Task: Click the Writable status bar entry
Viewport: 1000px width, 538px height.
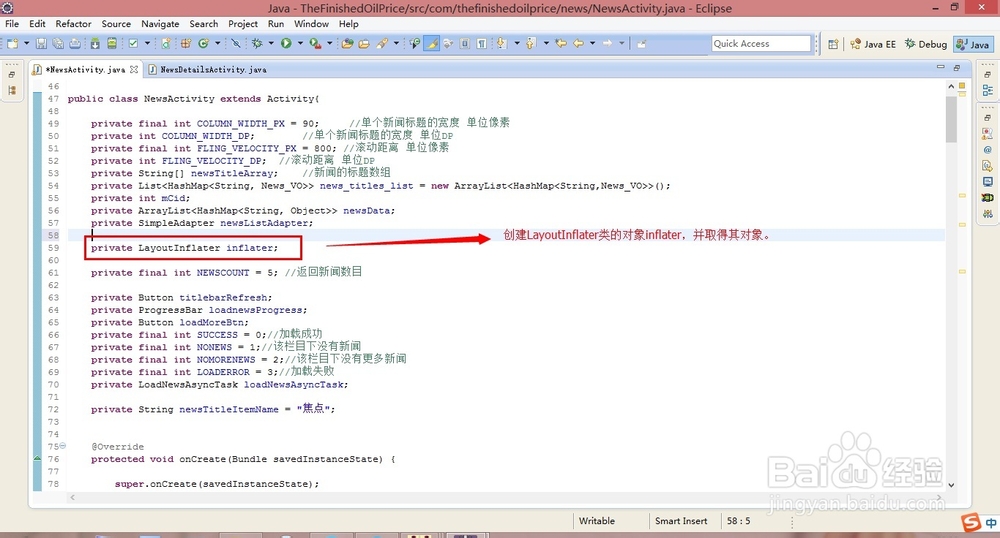Action: [597, 521]
